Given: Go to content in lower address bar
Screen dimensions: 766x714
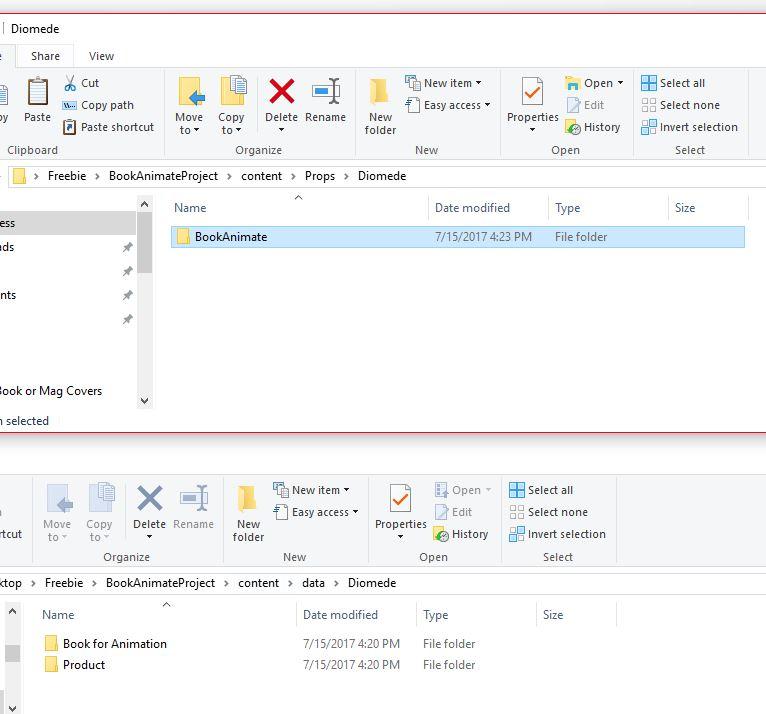Looking at the screenshot, I should (x=258, y=583).
